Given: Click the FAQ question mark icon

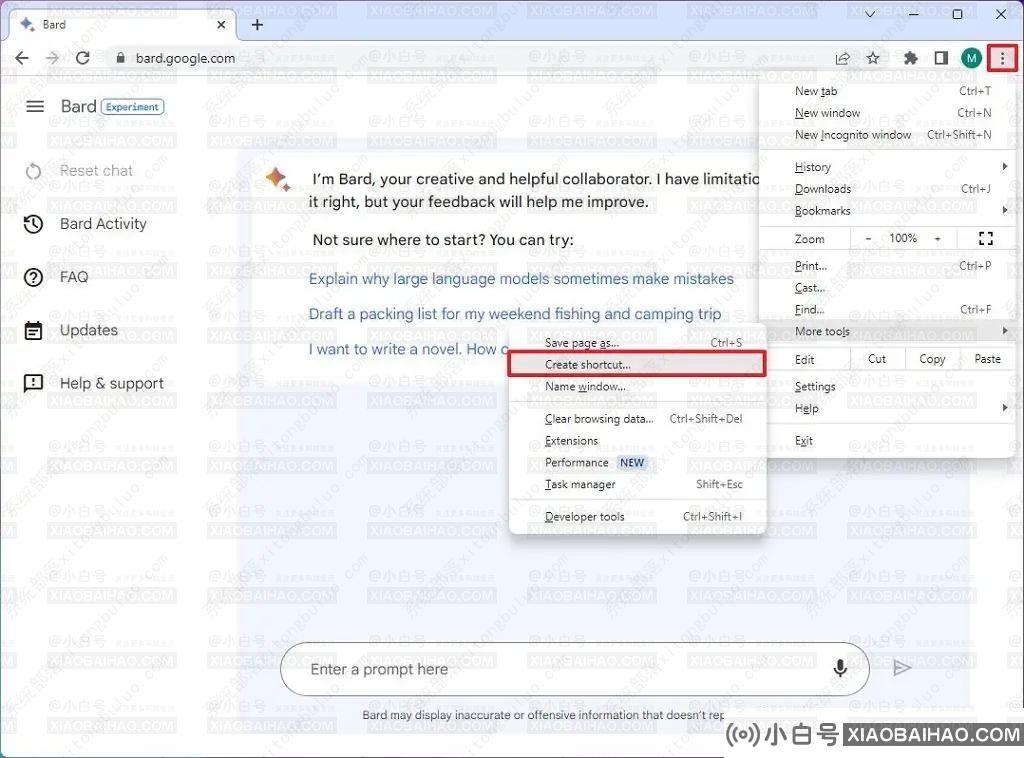Looking at the screenshot, I should (33, 277).
